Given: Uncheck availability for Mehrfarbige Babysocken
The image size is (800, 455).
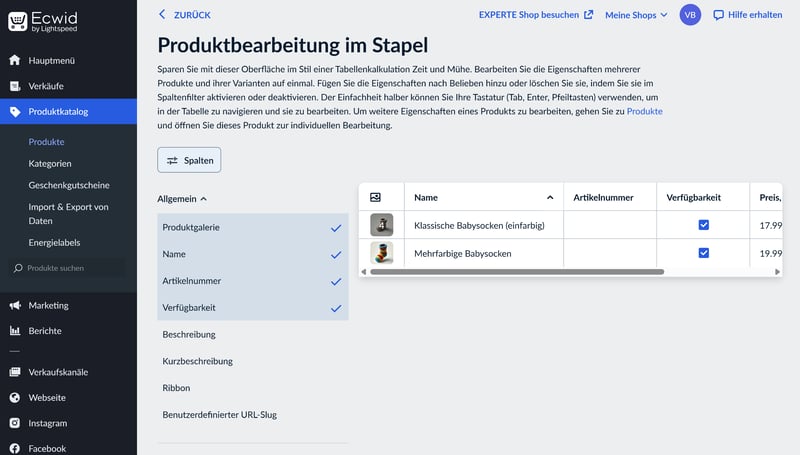Looking at the screenshot, I should pos(703,253).
